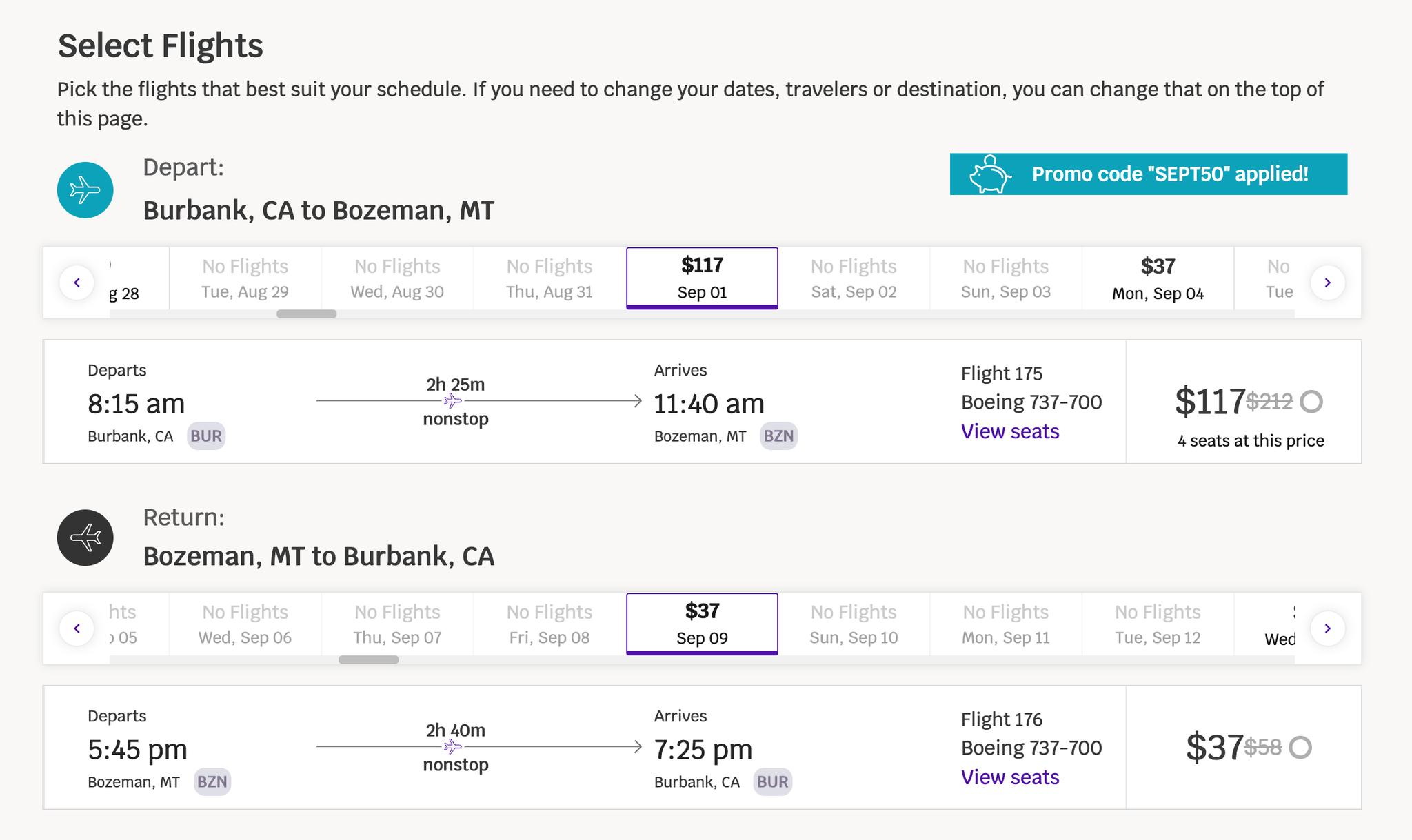This screenshot has height=840, width=1412.
Task: Click the return airplane icon
Action: tap(85, 538)
